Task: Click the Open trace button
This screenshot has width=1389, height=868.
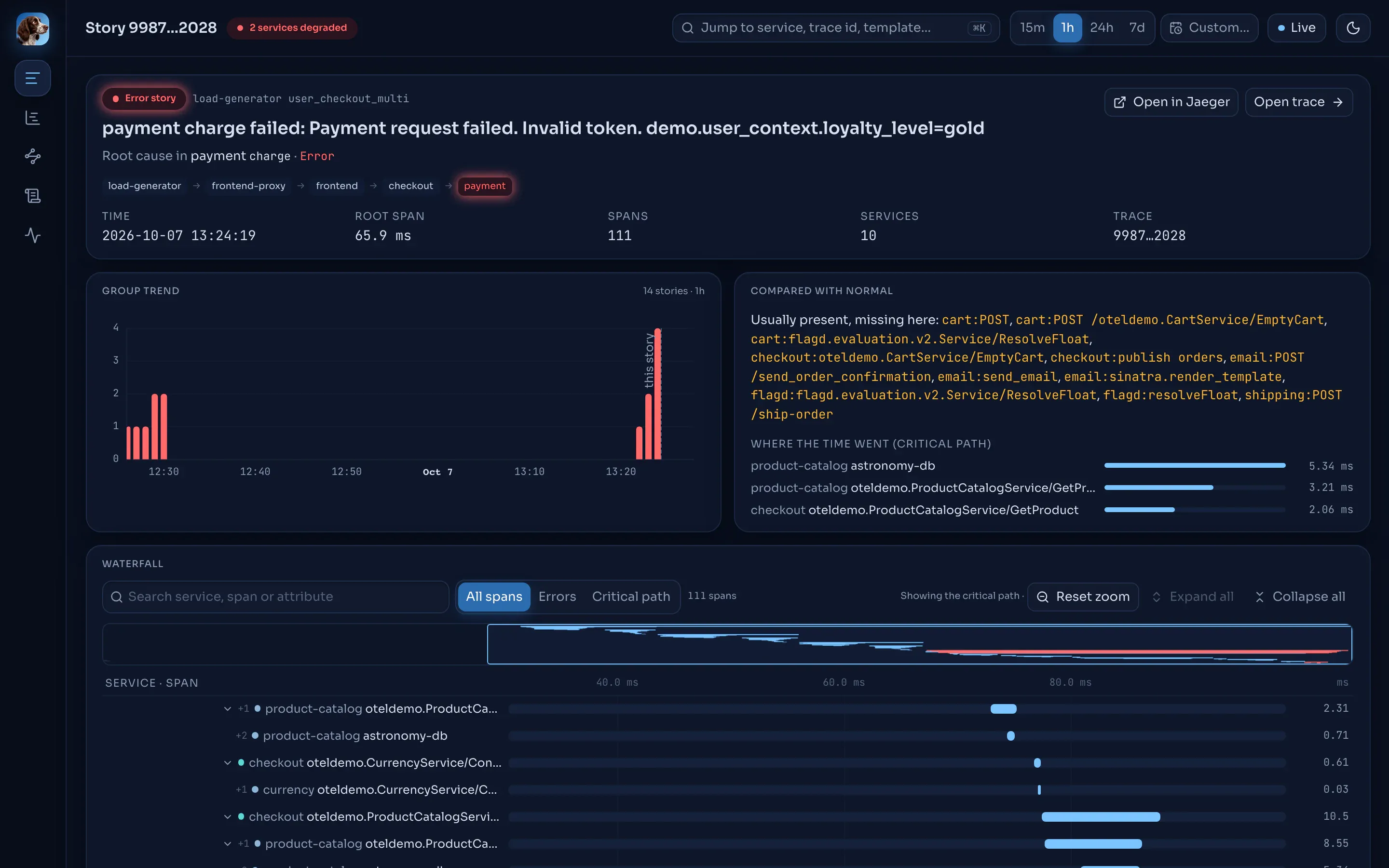Action: point(1299,102)
